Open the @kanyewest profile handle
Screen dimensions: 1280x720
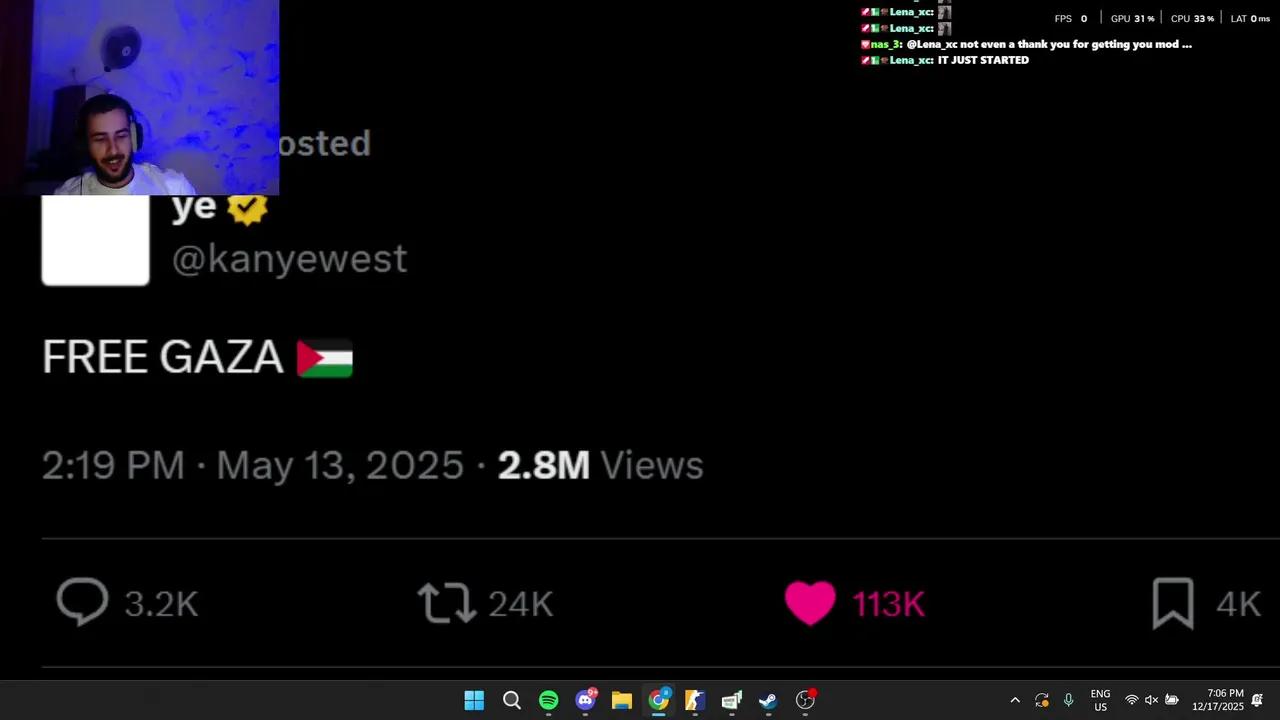tap(290, 259)
